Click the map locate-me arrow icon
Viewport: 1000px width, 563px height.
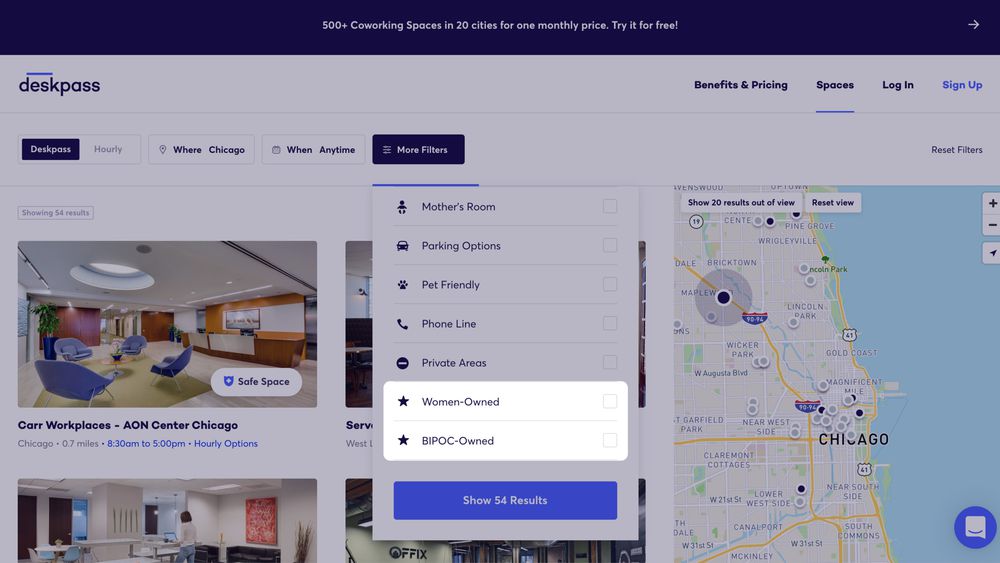click(992, 254)
